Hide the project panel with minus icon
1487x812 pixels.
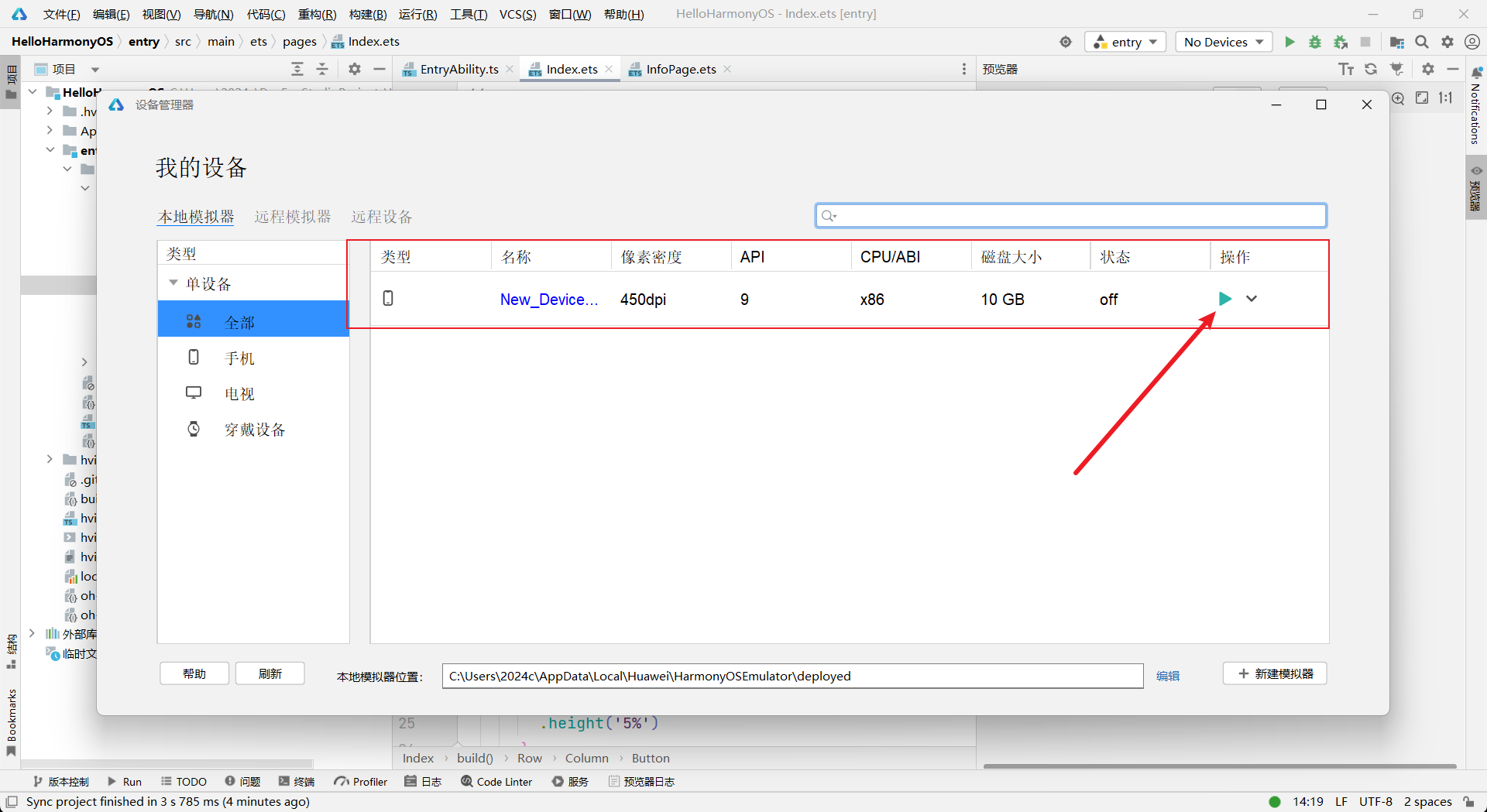click(379, 69)
